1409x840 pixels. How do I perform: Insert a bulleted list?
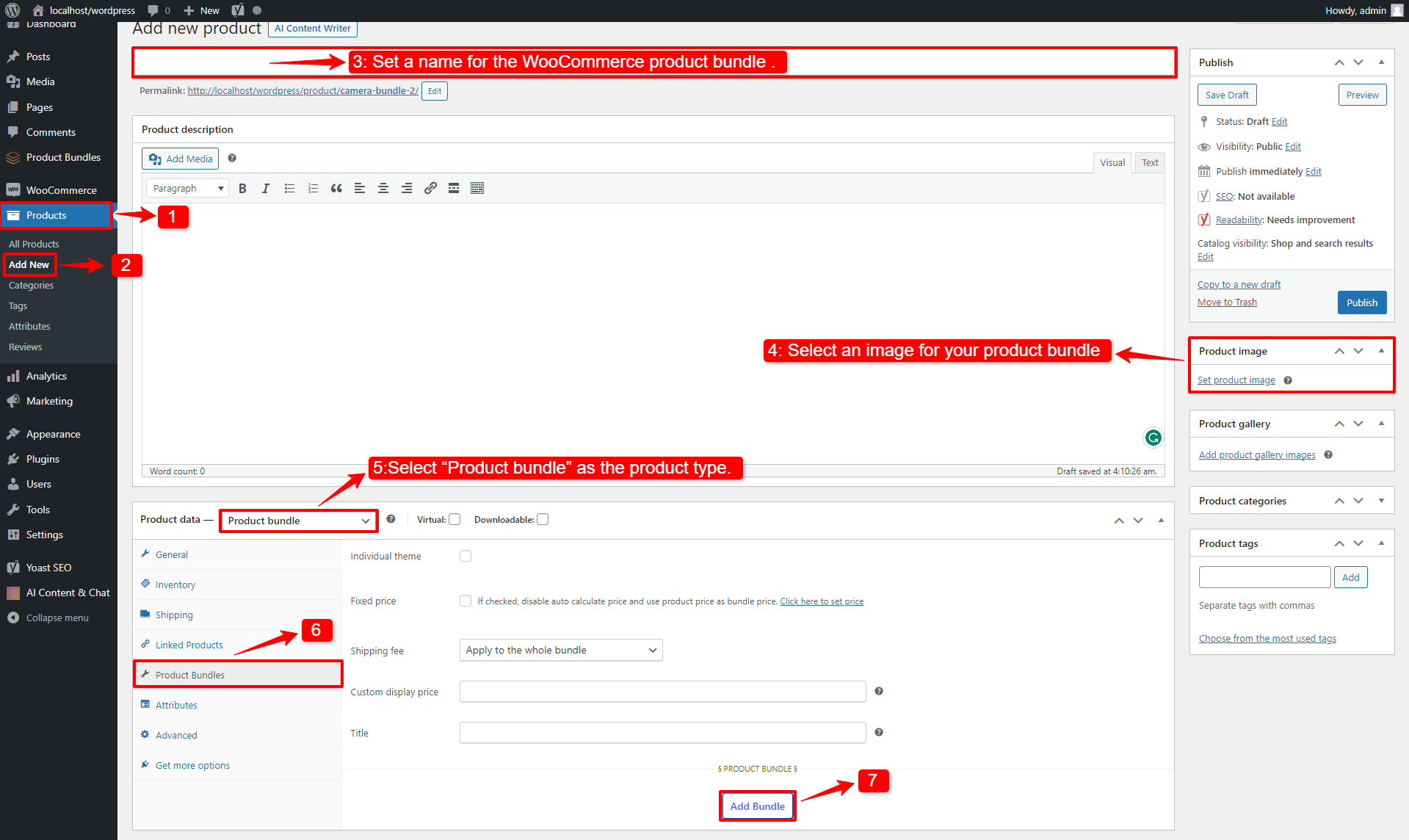[289, 189]
